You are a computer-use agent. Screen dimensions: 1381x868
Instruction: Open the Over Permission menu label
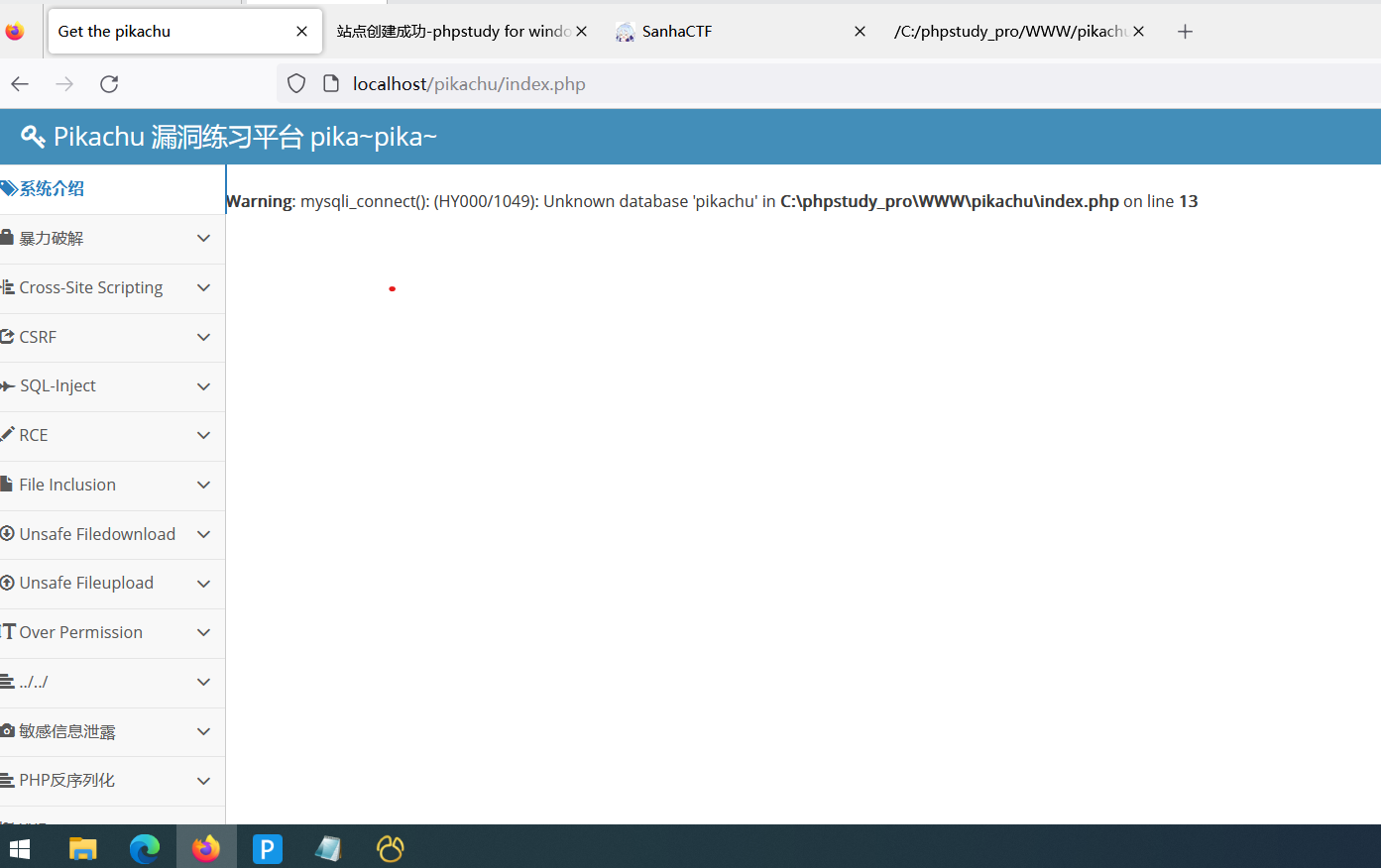pyautogui.click(x=80, y=632)
